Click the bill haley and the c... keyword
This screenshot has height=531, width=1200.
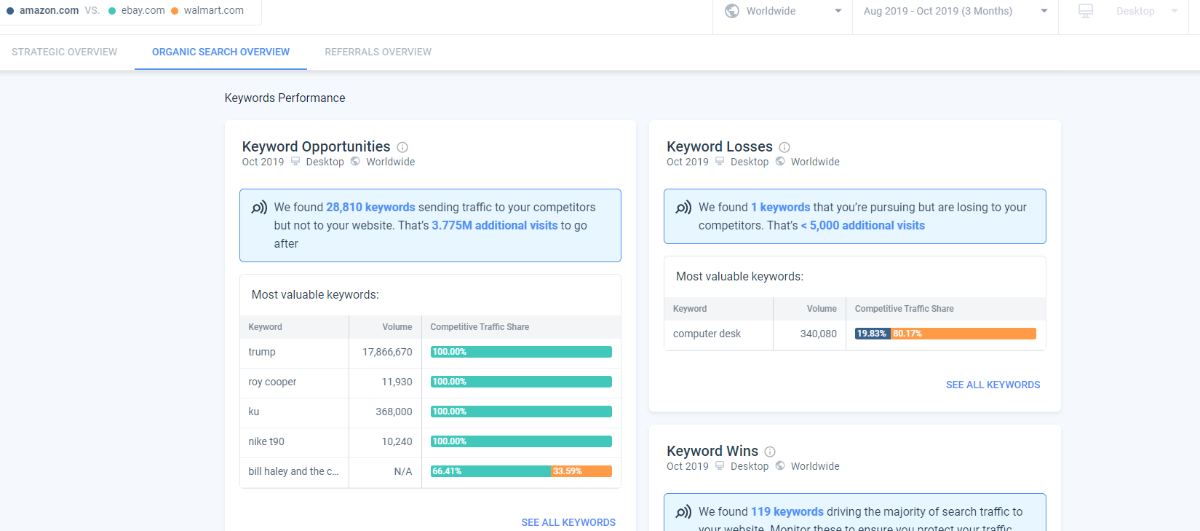pos(294,471)
